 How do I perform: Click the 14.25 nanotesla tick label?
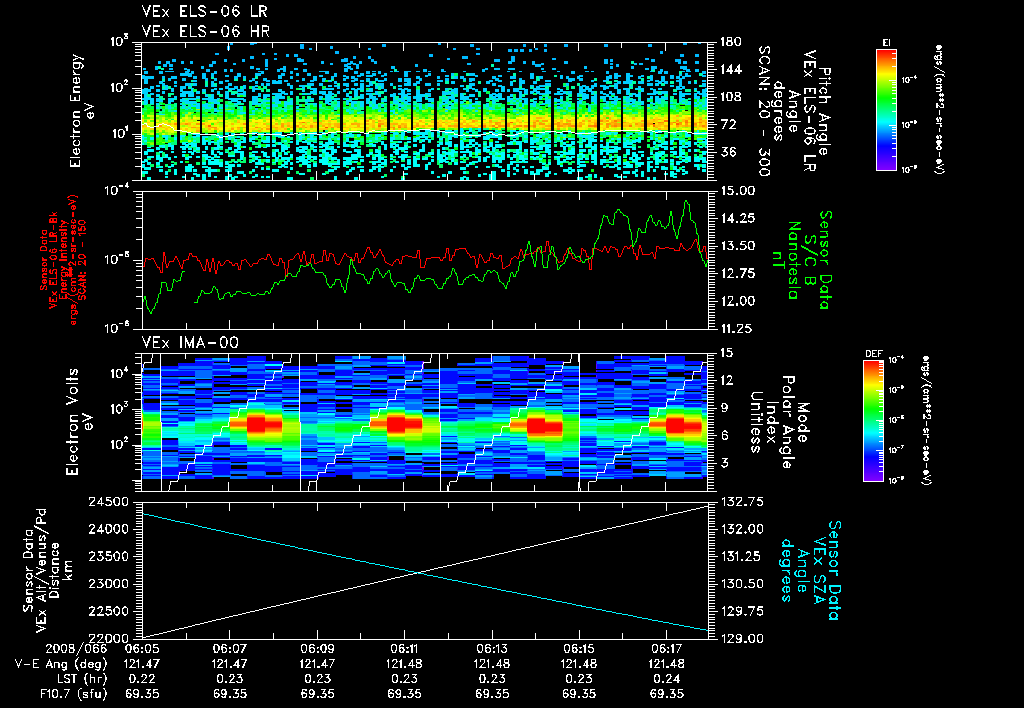coord(737,218)
